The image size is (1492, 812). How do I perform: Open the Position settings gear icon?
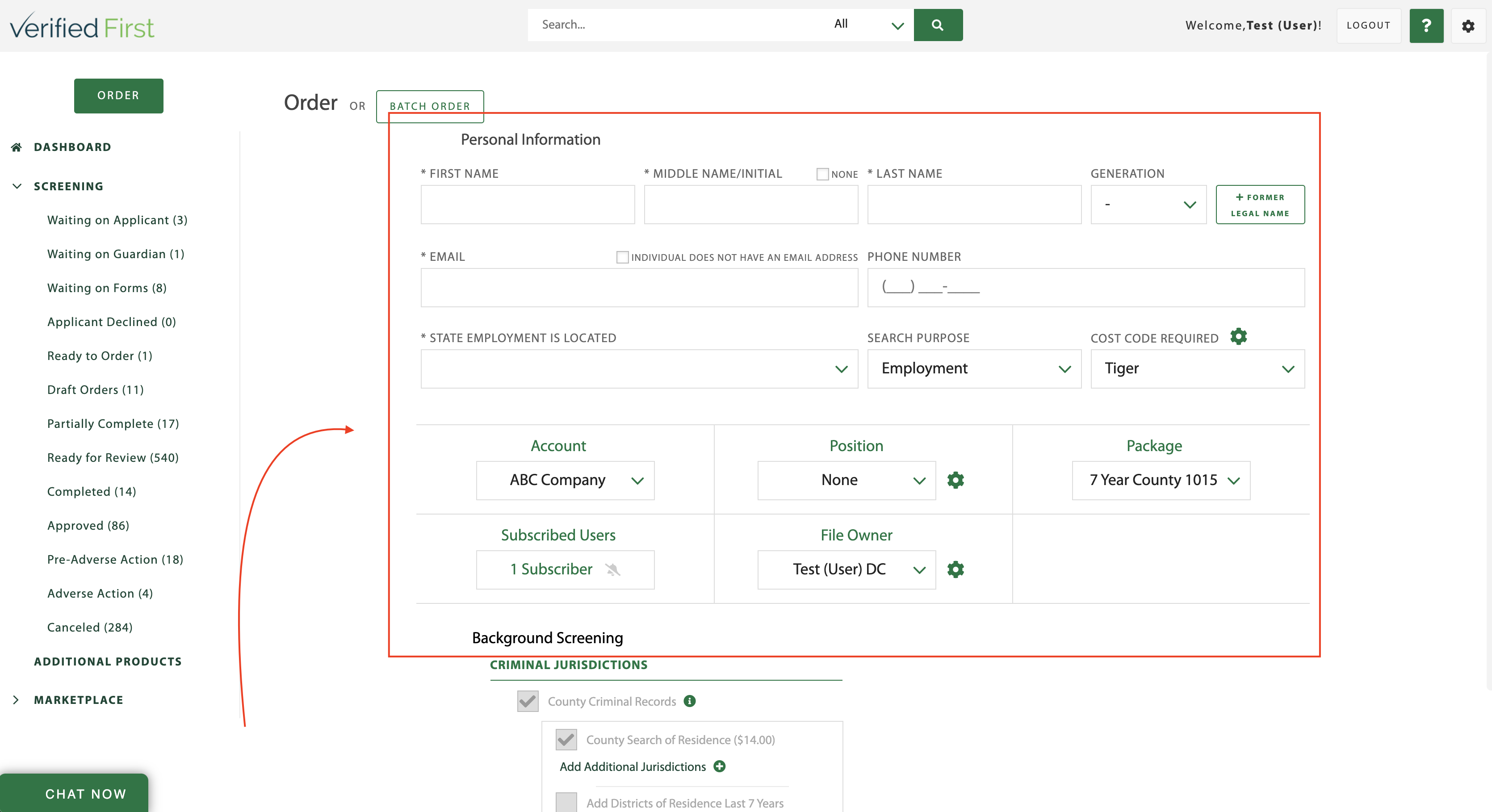[956, 480]
